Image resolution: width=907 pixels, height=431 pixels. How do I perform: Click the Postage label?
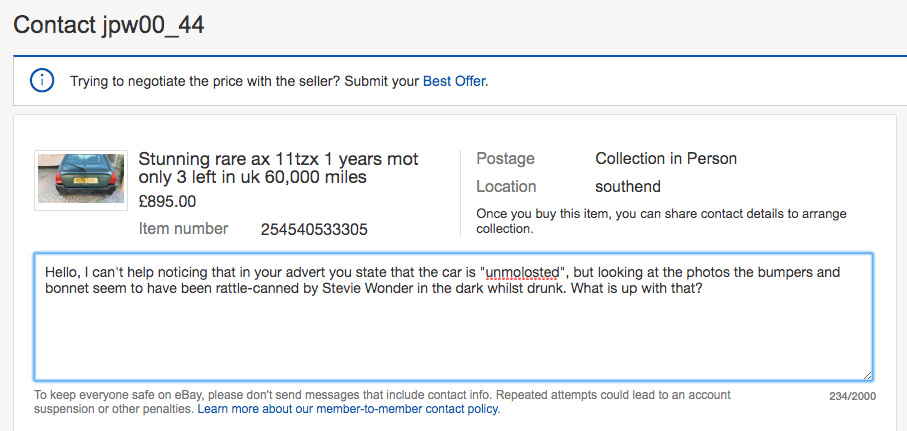coord(506,159)
